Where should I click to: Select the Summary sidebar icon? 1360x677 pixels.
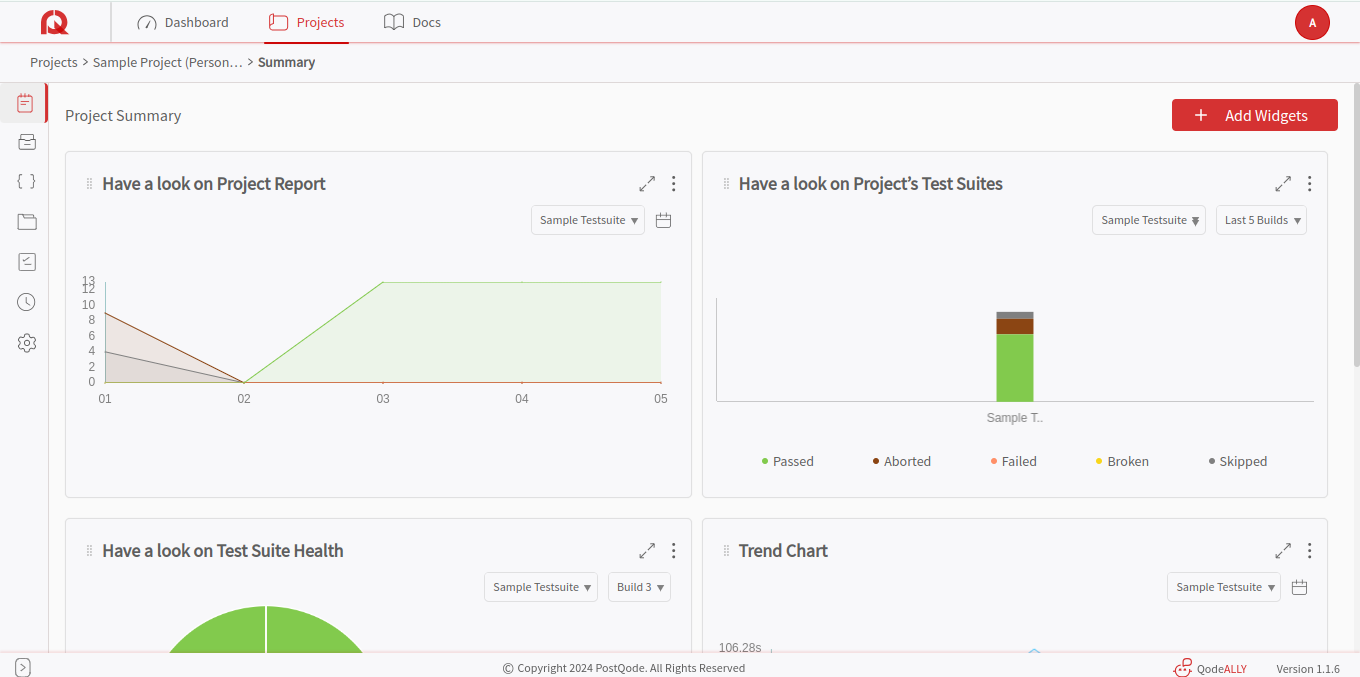tap(26, 103)
